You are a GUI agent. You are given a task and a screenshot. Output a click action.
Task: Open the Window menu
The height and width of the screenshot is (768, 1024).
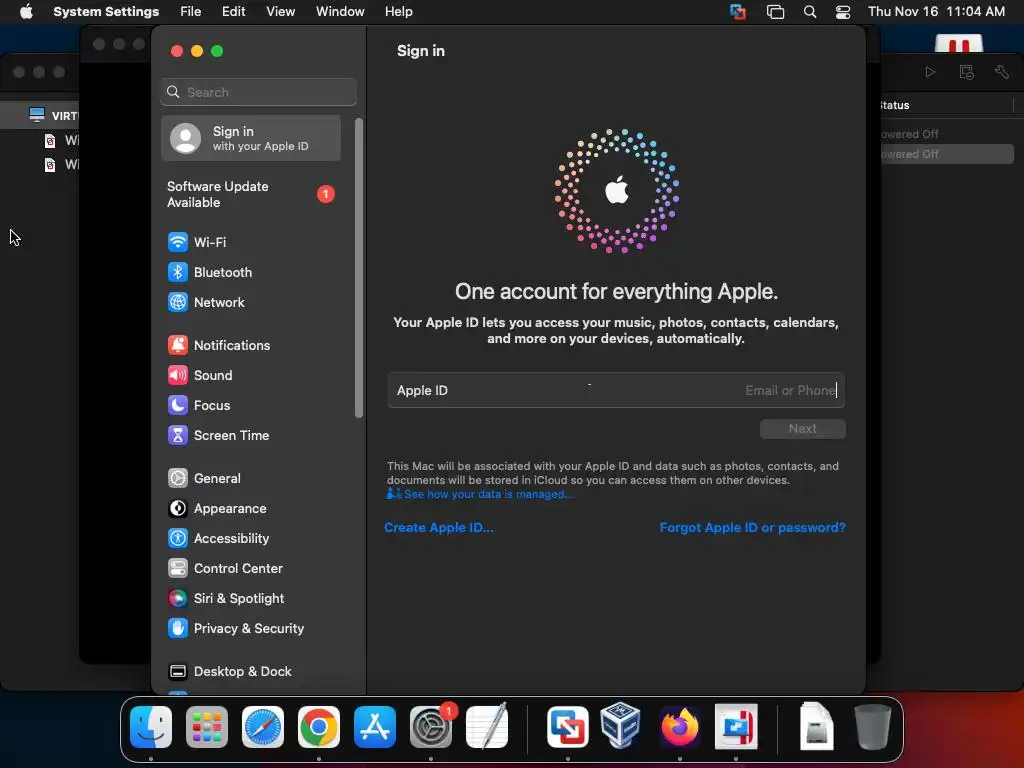point(340,12)
